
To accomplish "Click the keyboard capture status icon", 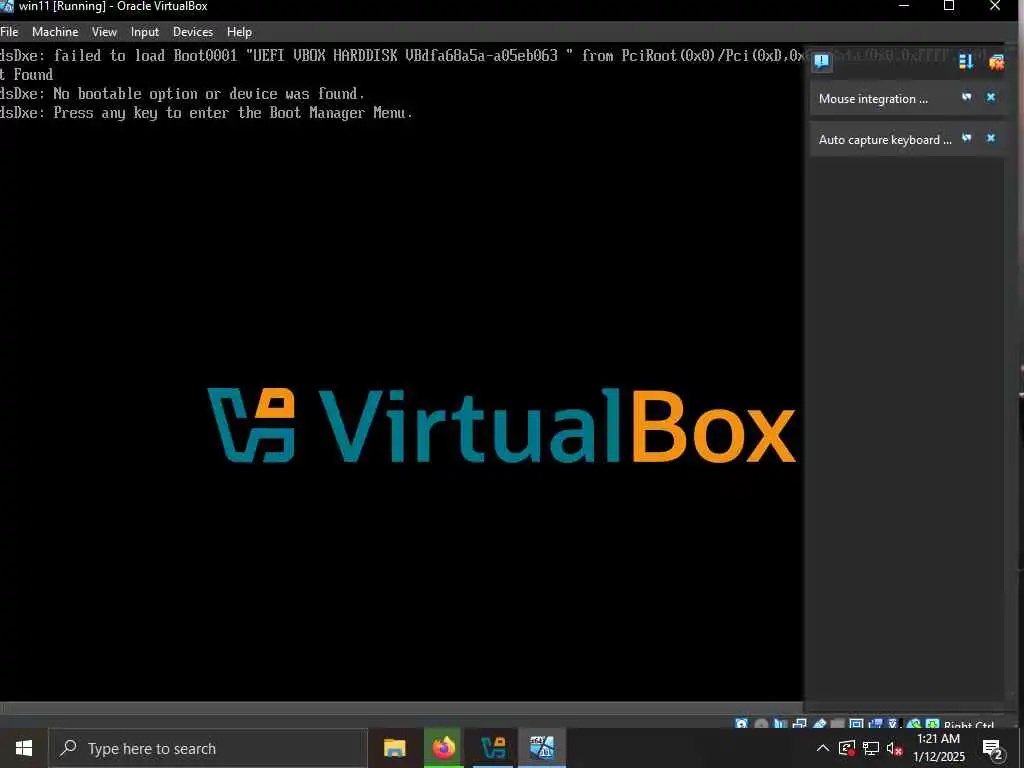I will [x=933, y=724].
